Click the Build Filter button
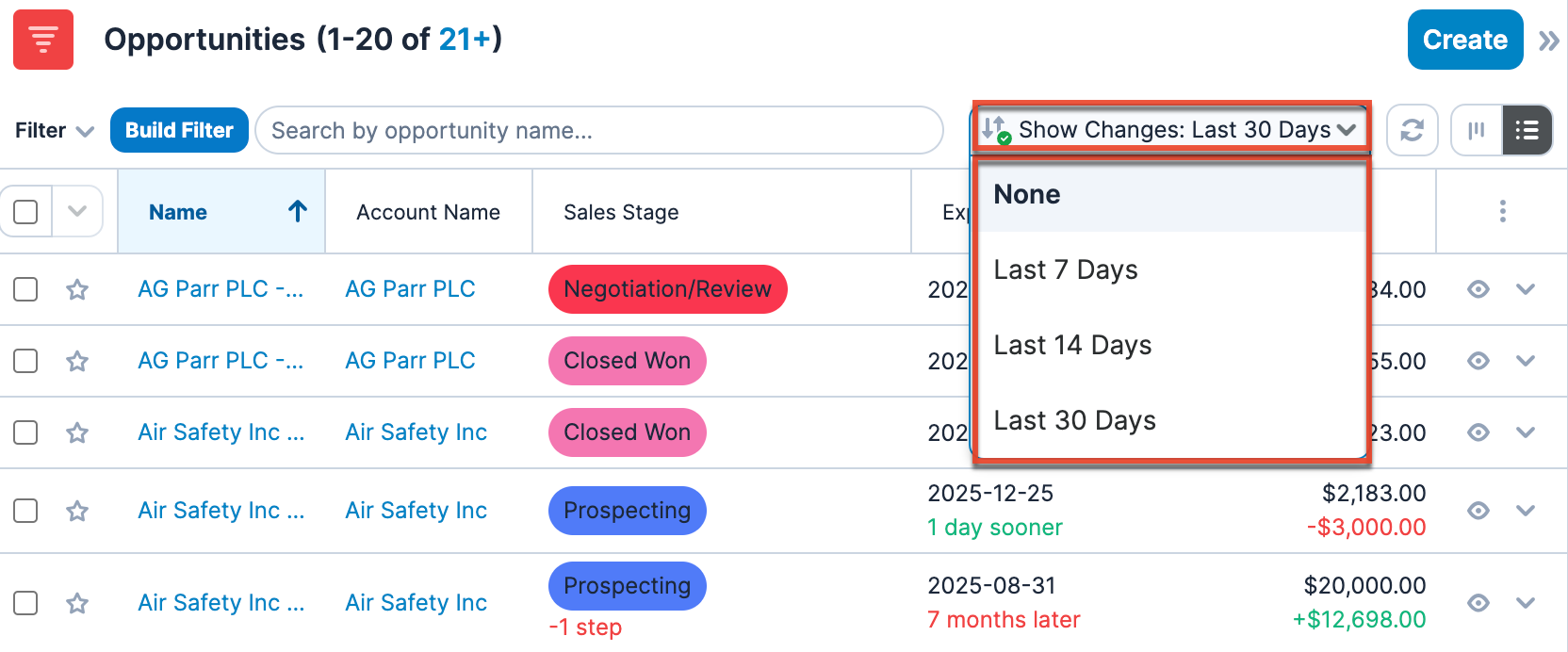Image resolution: width=1568 pixels, height=652 pixels. 179,130
